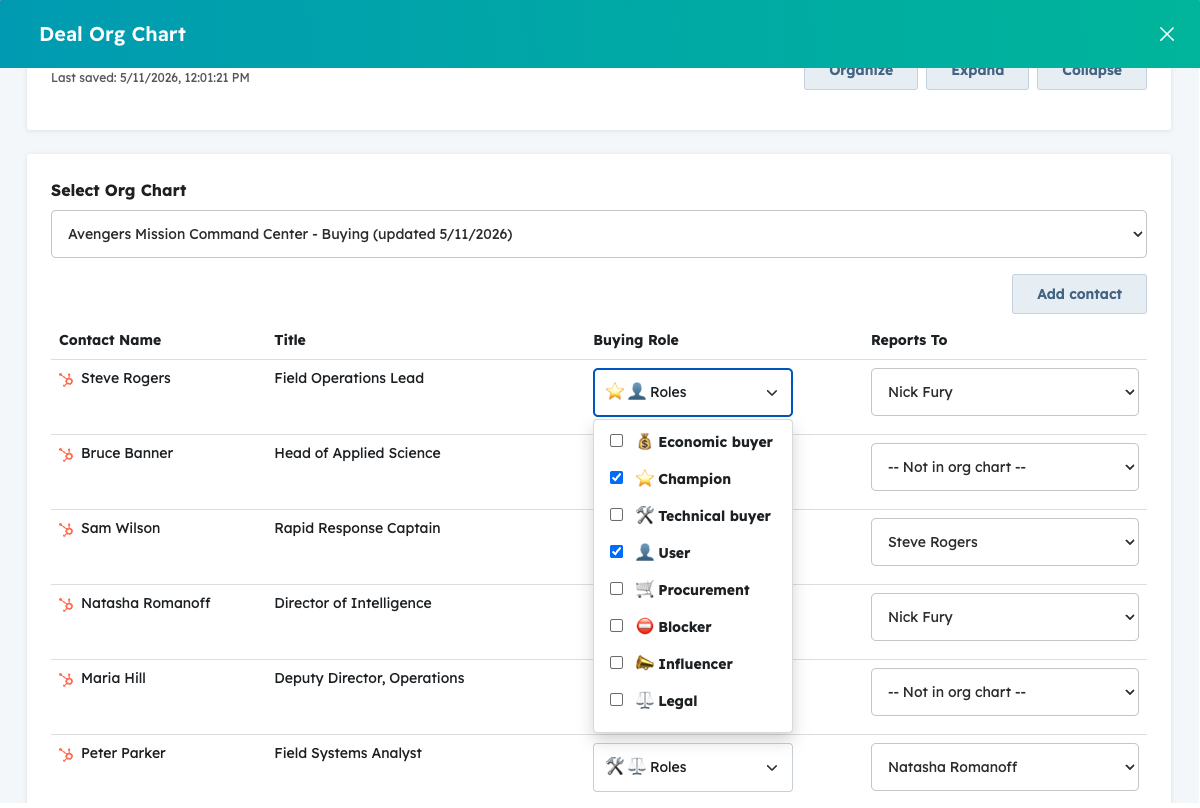The height and width of the screenshot is (808, 1200).
Task: Open Sam Wilson's Reports To dropdown
Action: click(x=1005, y=542)
